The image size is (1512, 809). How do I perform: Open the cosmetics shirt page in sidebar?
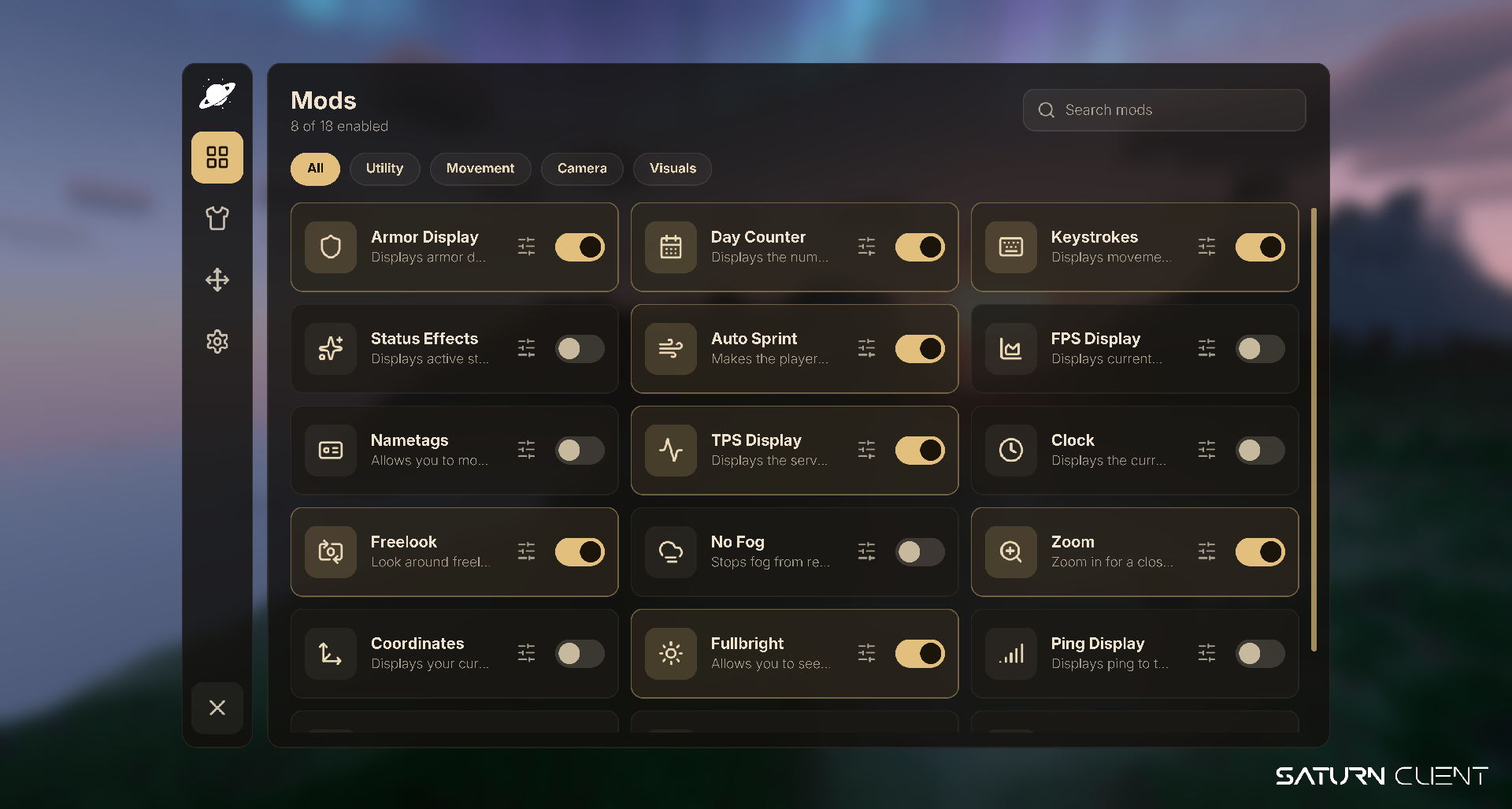[x=217, y=218]
